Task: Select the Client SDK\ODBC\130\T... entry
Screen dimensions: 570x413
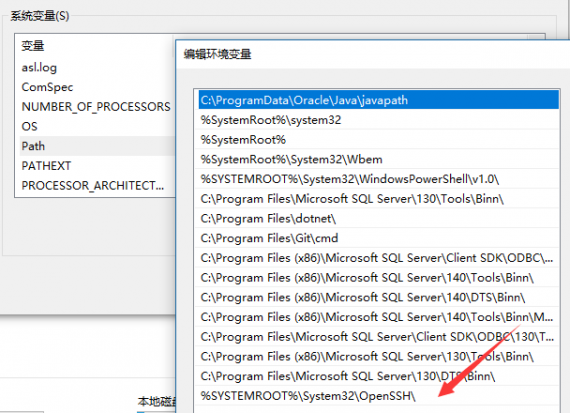Action: tap(378, 337)
